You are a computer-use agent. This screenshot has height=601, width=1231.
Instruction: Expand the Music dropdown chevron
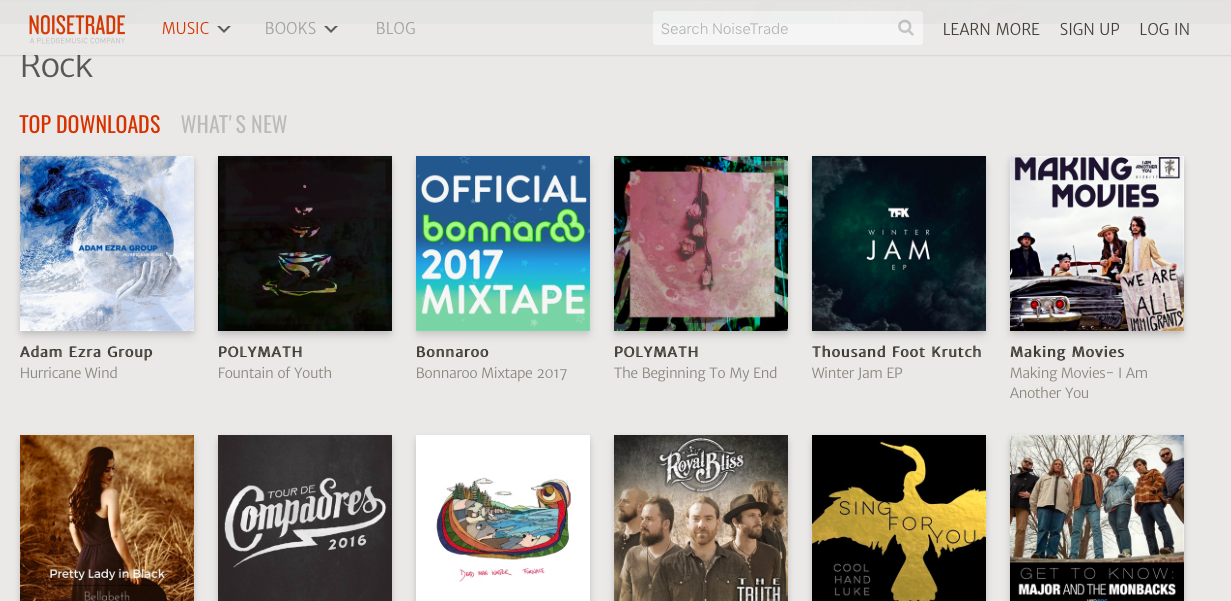coord(224,29)
